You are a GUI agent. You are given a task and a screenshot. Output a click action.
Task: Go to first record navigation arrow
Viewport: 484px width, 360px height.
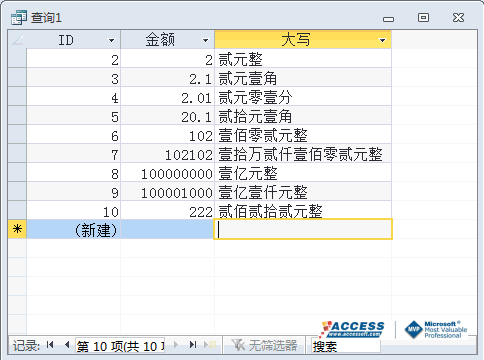click(50, 345)
